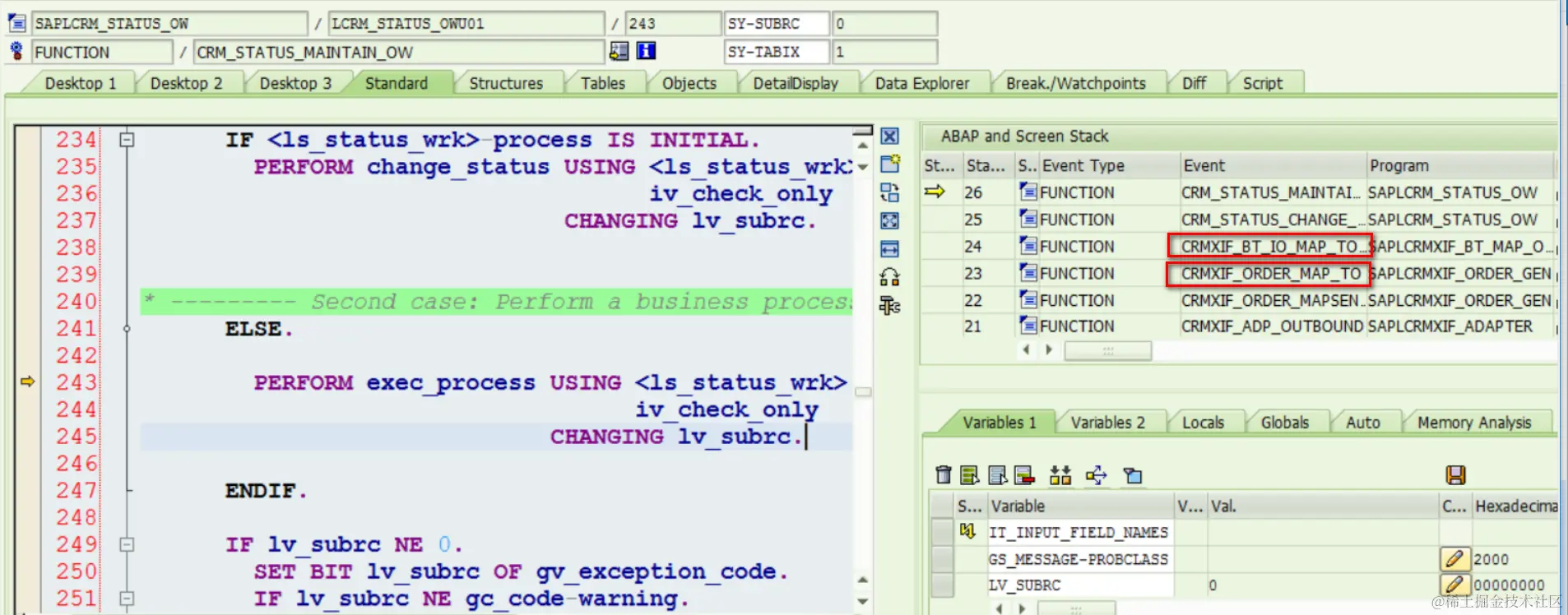Viewport: 1568px width, 615px height.
Task: Click the delete-row icon with the red bar
Action: [1024, 474]
